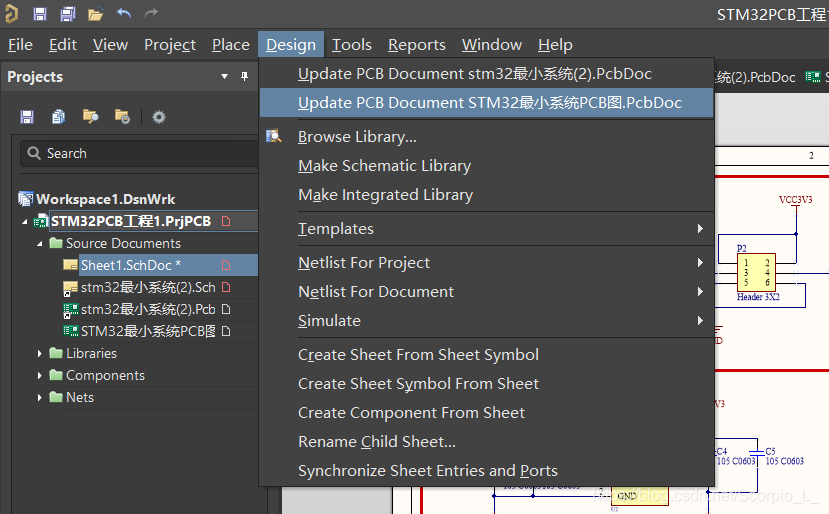Click the compile documents icon in Projects panel
The image size is (829, 514).
tap(58, 117)
